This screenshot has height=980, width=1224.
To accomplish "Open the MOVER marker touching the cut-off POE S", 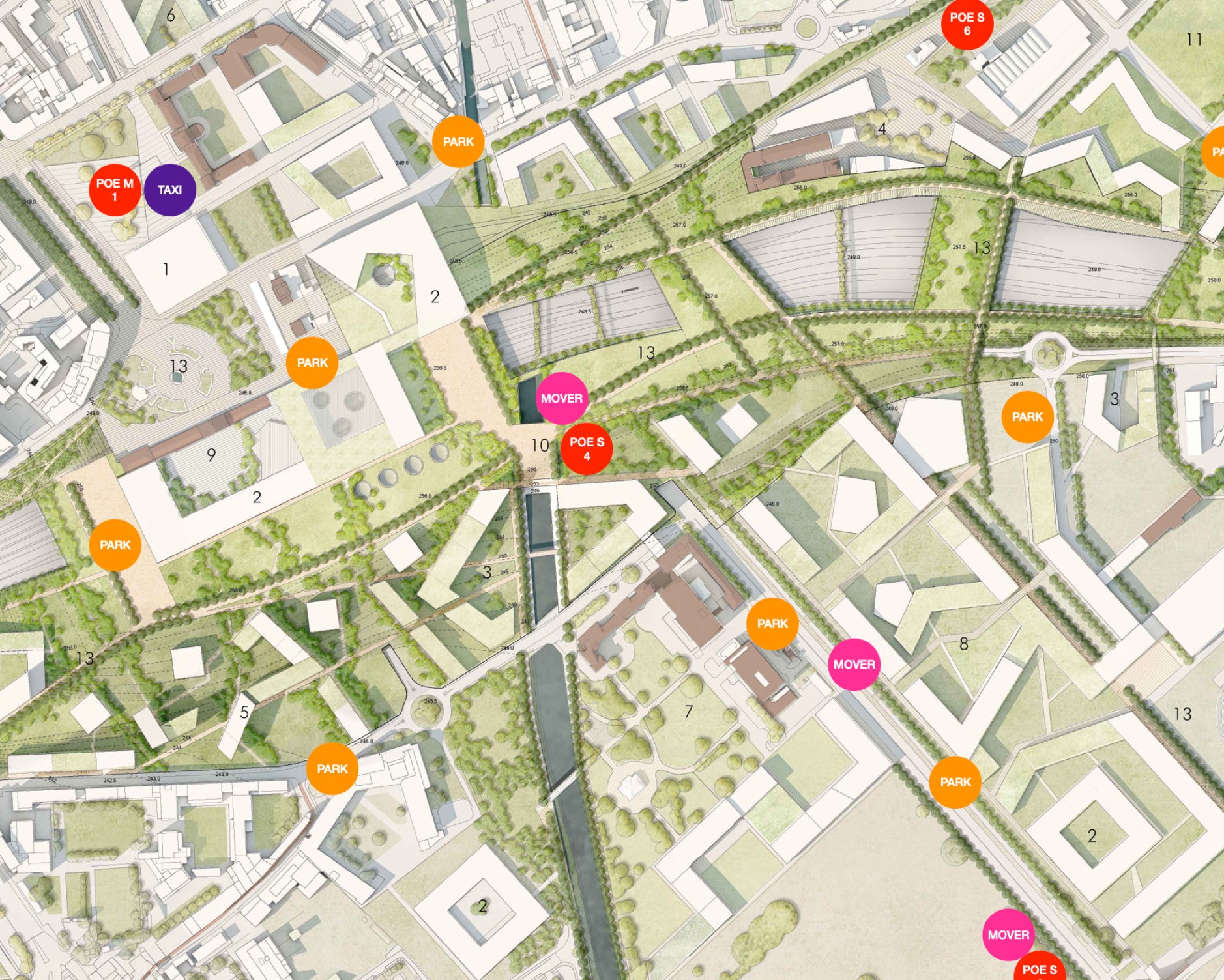I will [x=1008, y=934].
